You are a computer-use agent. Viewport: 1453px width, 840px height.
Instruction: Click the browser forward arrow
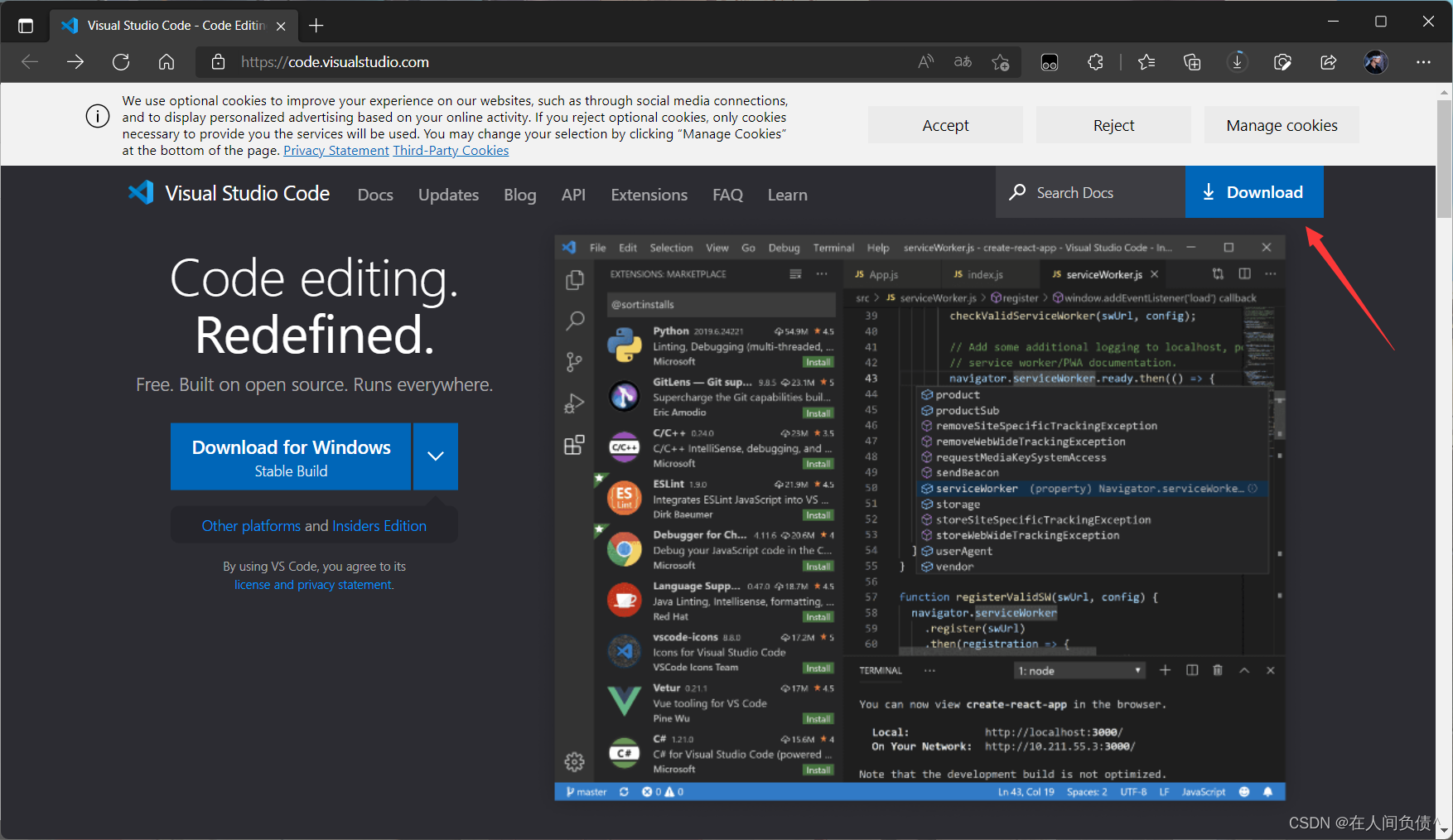75,62
